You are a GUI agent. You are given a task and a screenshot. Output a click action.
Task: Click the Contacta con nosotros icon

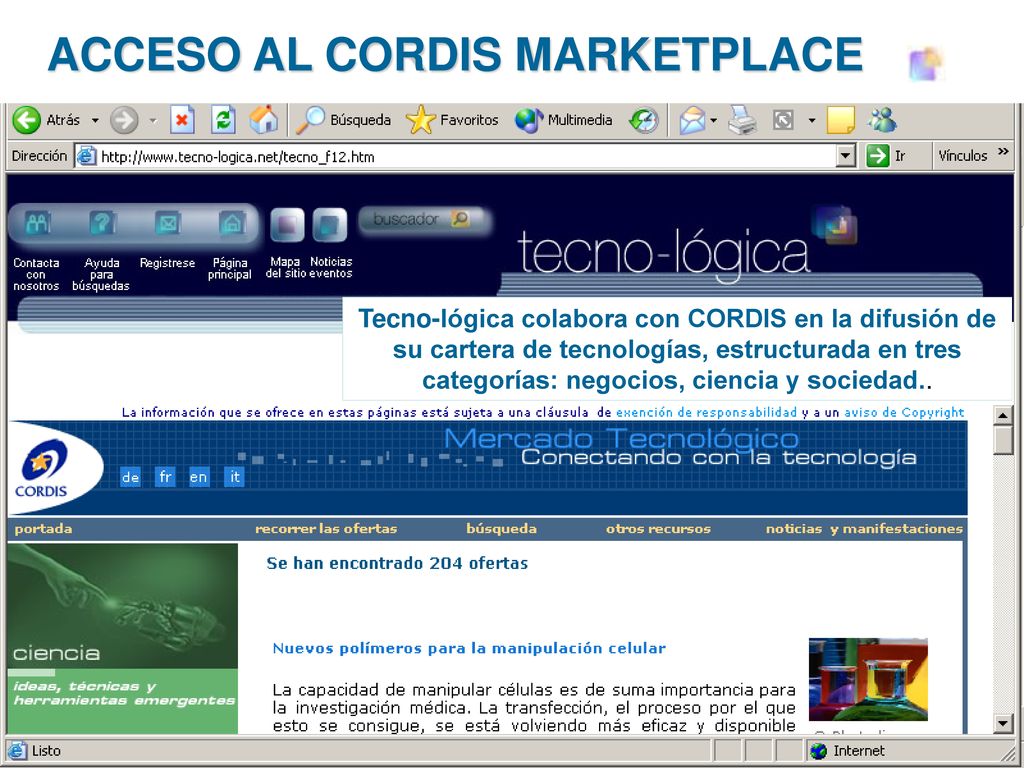37,223
